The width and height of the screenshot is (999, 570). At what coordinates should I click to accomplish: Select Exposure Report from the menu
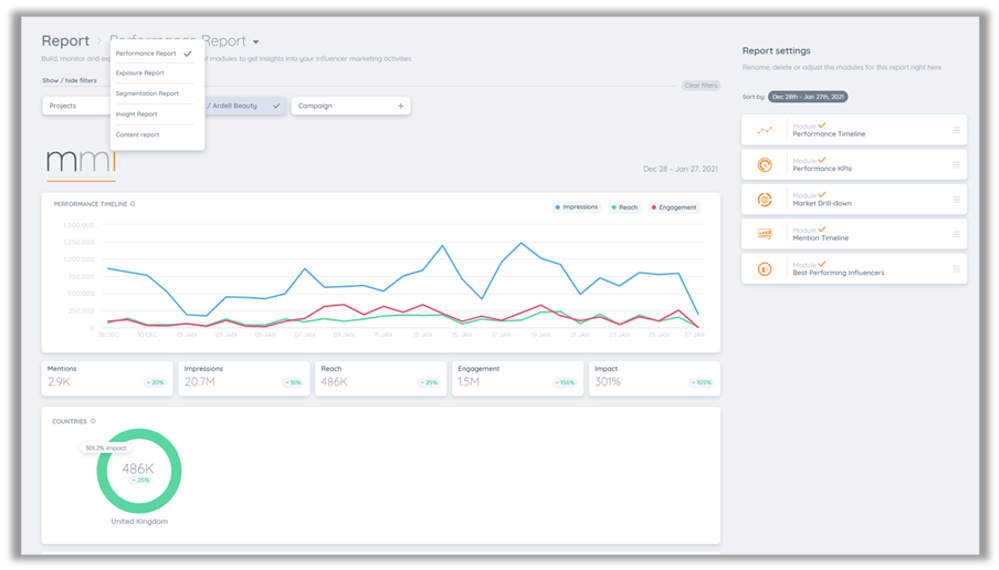pyautogui.click(x=140, y=73)
